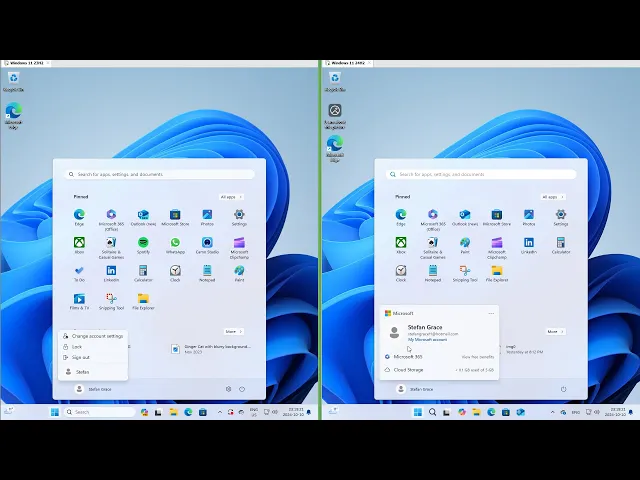Open the weather widget on left taskbar
The image size is (640, 480).
point(8,411)
